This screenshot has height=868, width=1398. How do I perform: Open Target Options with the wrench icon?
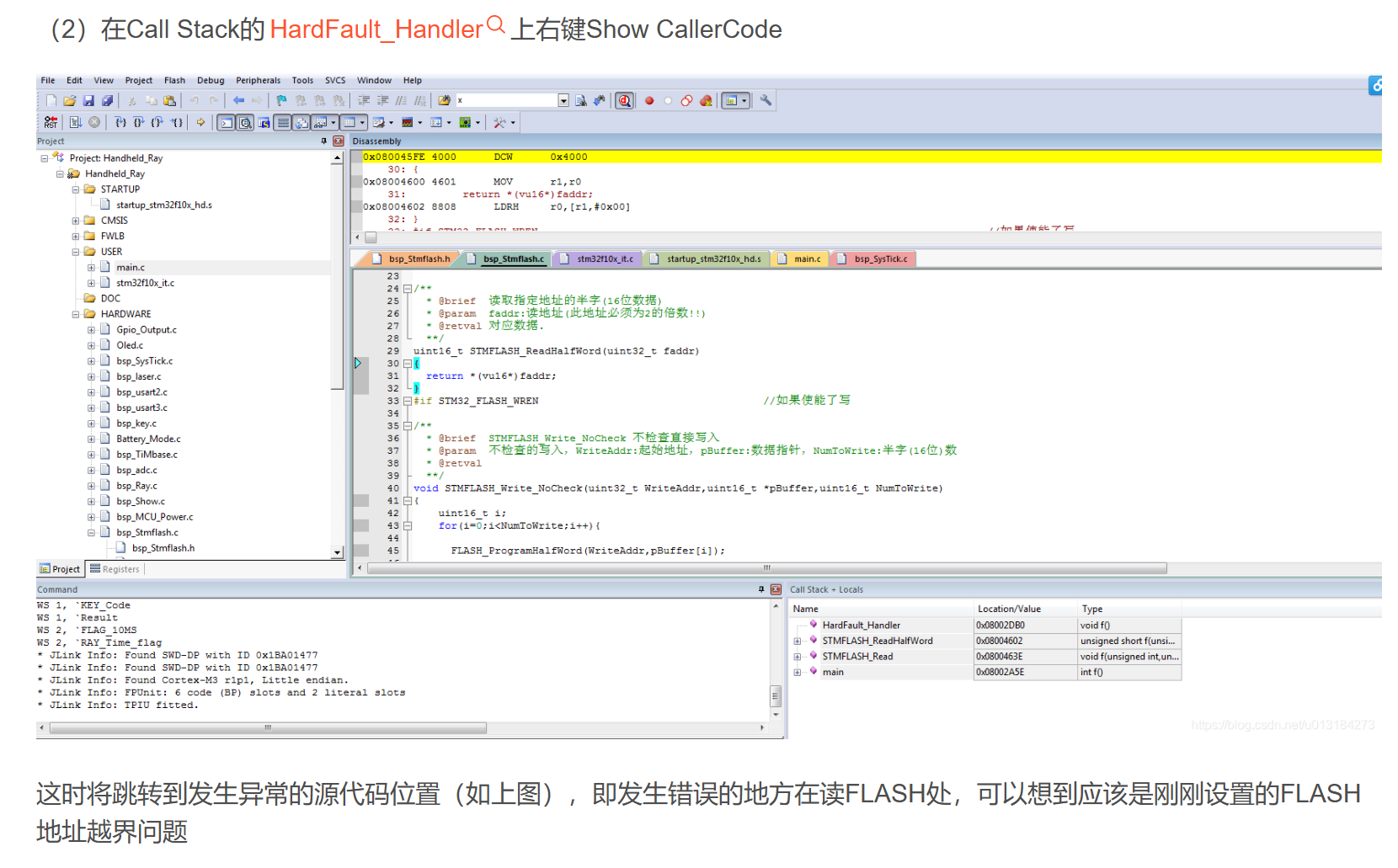click(765, 100)
